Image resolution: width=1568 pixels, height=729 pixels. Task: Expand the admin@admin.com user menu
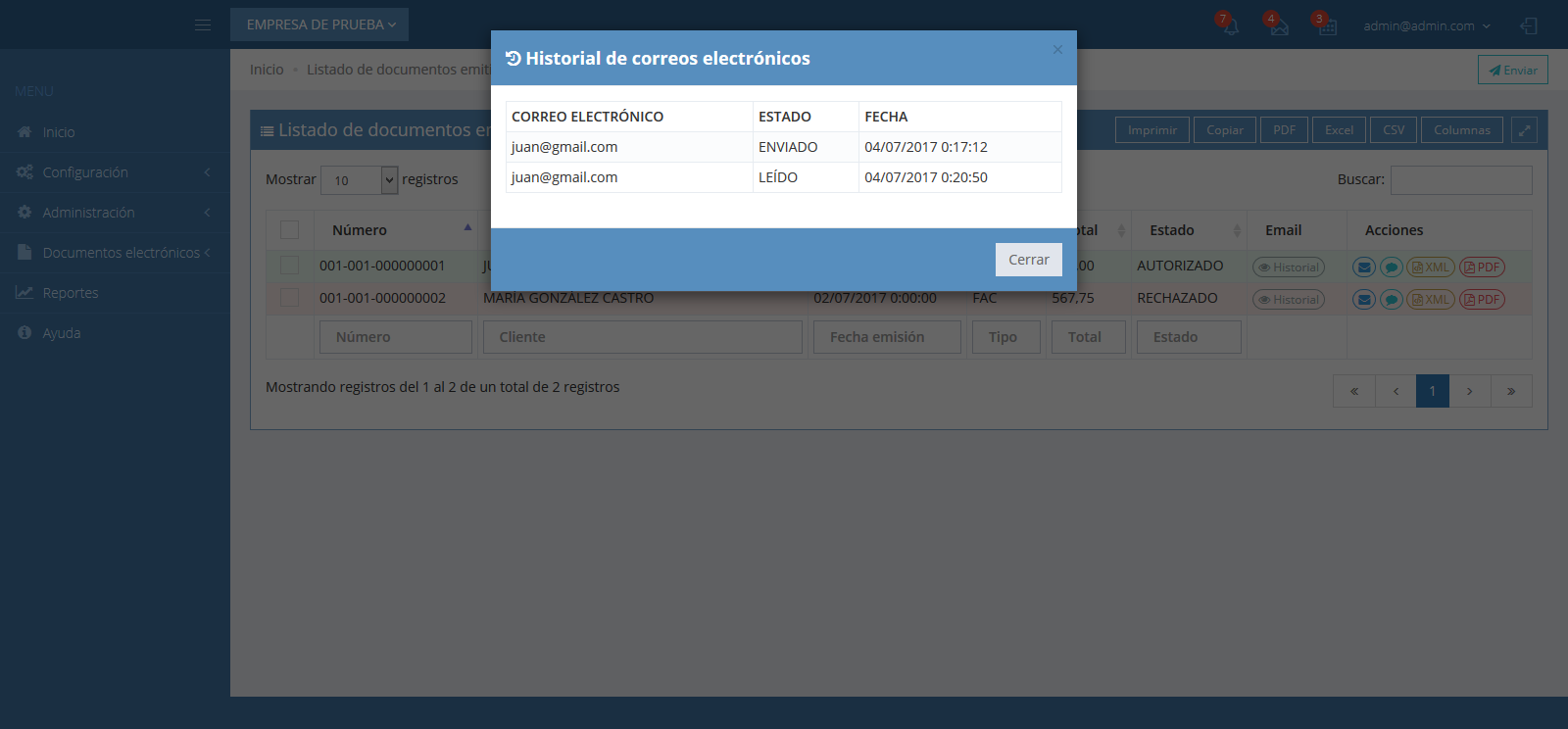(1426, 25)
